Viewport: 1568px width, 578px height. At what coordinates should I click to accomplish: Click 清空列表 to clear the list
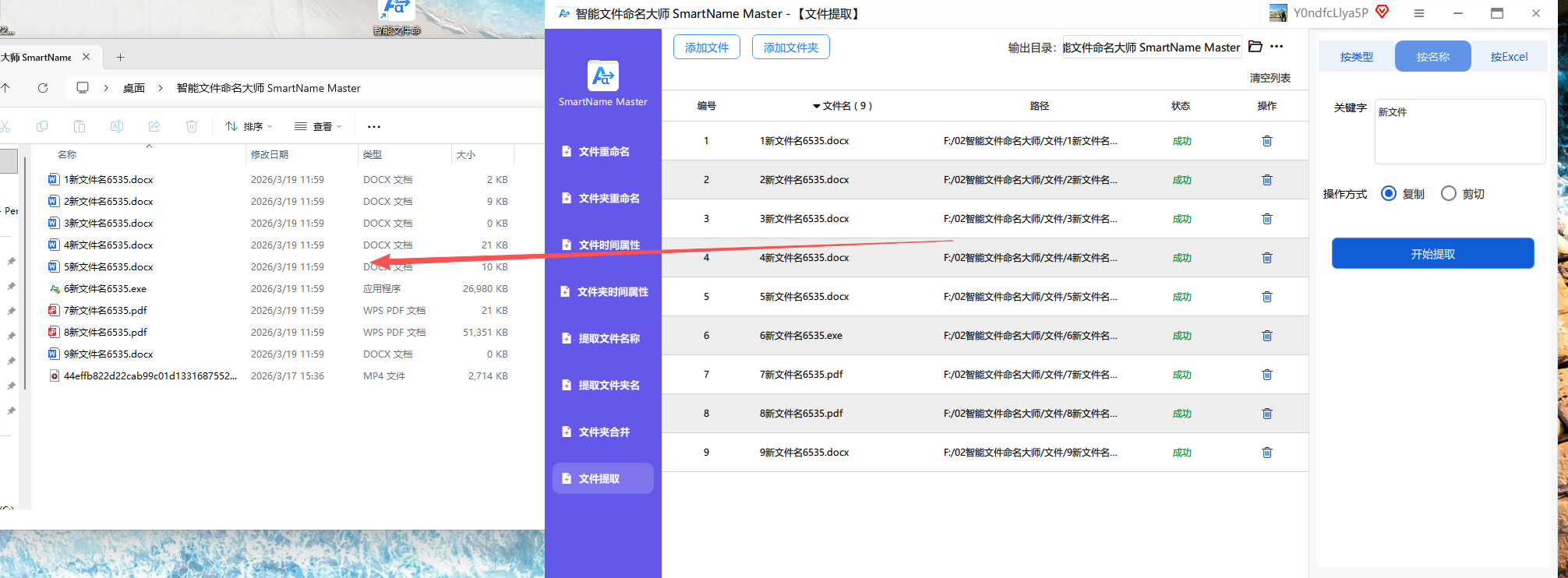tap(1270, 78)
